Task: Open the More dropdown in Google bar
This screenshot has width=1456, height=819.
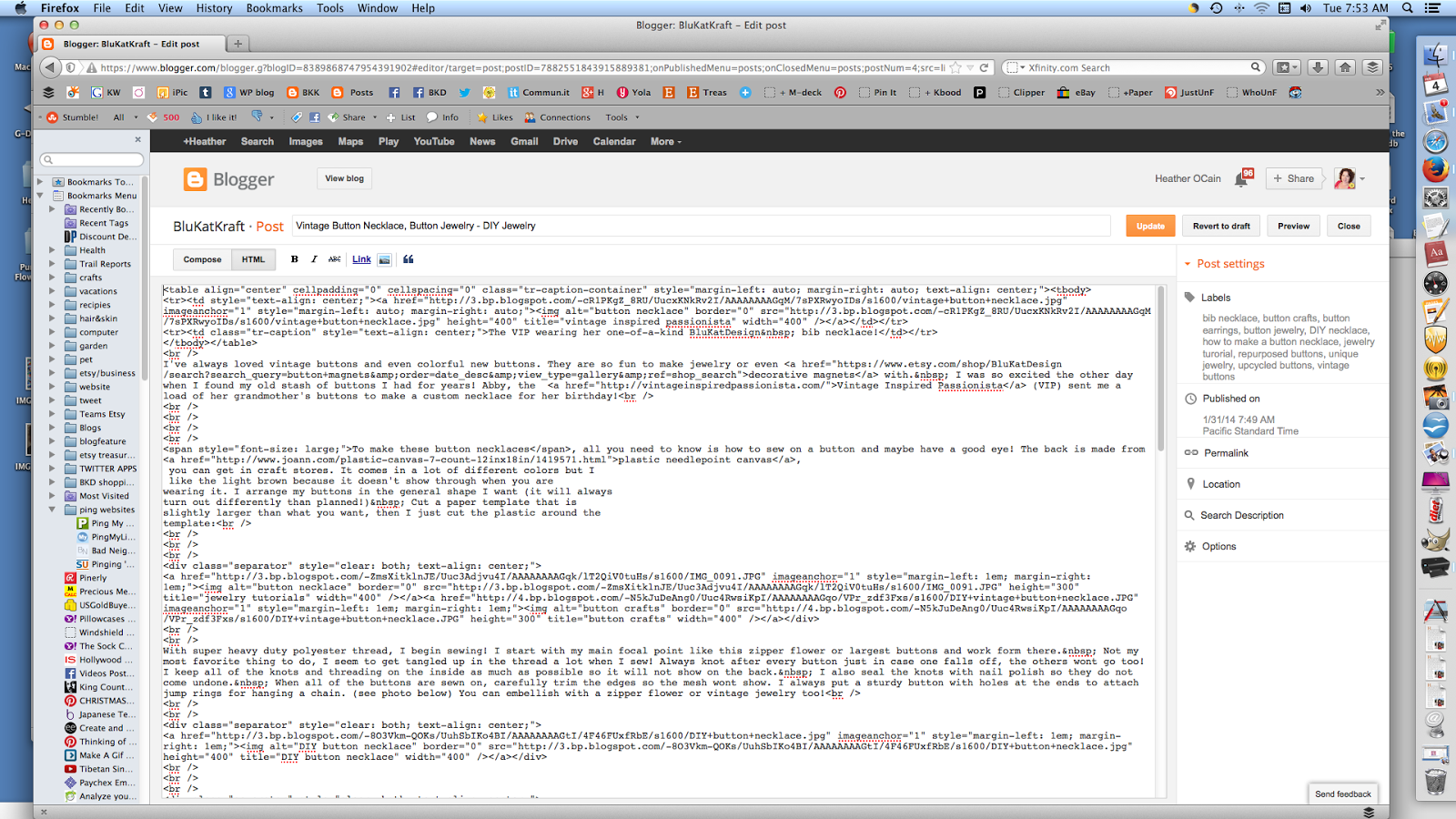Action: [x=666, y=142]
